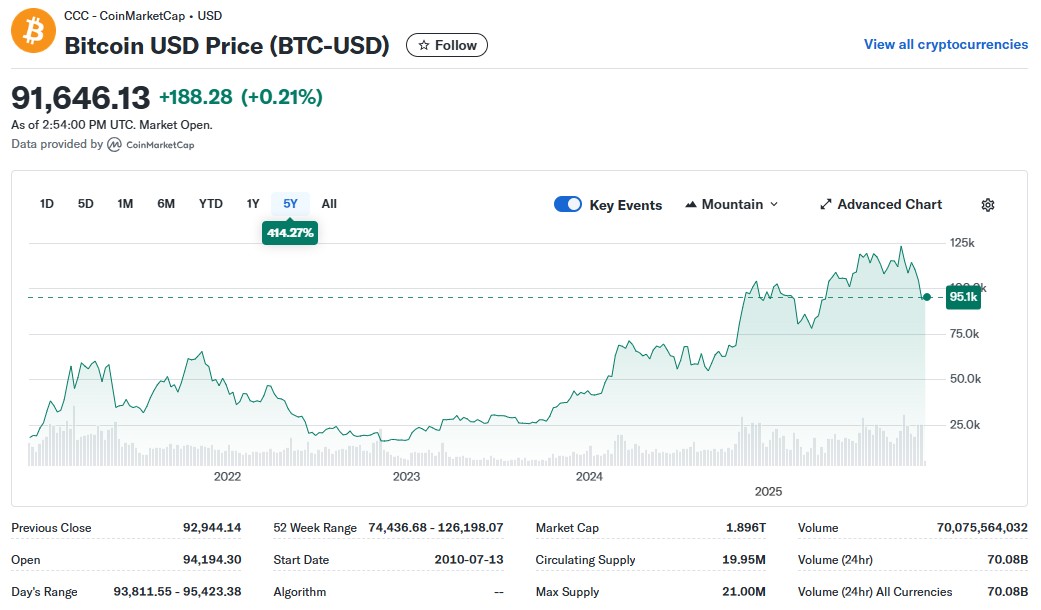Show the 1Y price chart
1041x610 pixels.
[x=253, y=204]
